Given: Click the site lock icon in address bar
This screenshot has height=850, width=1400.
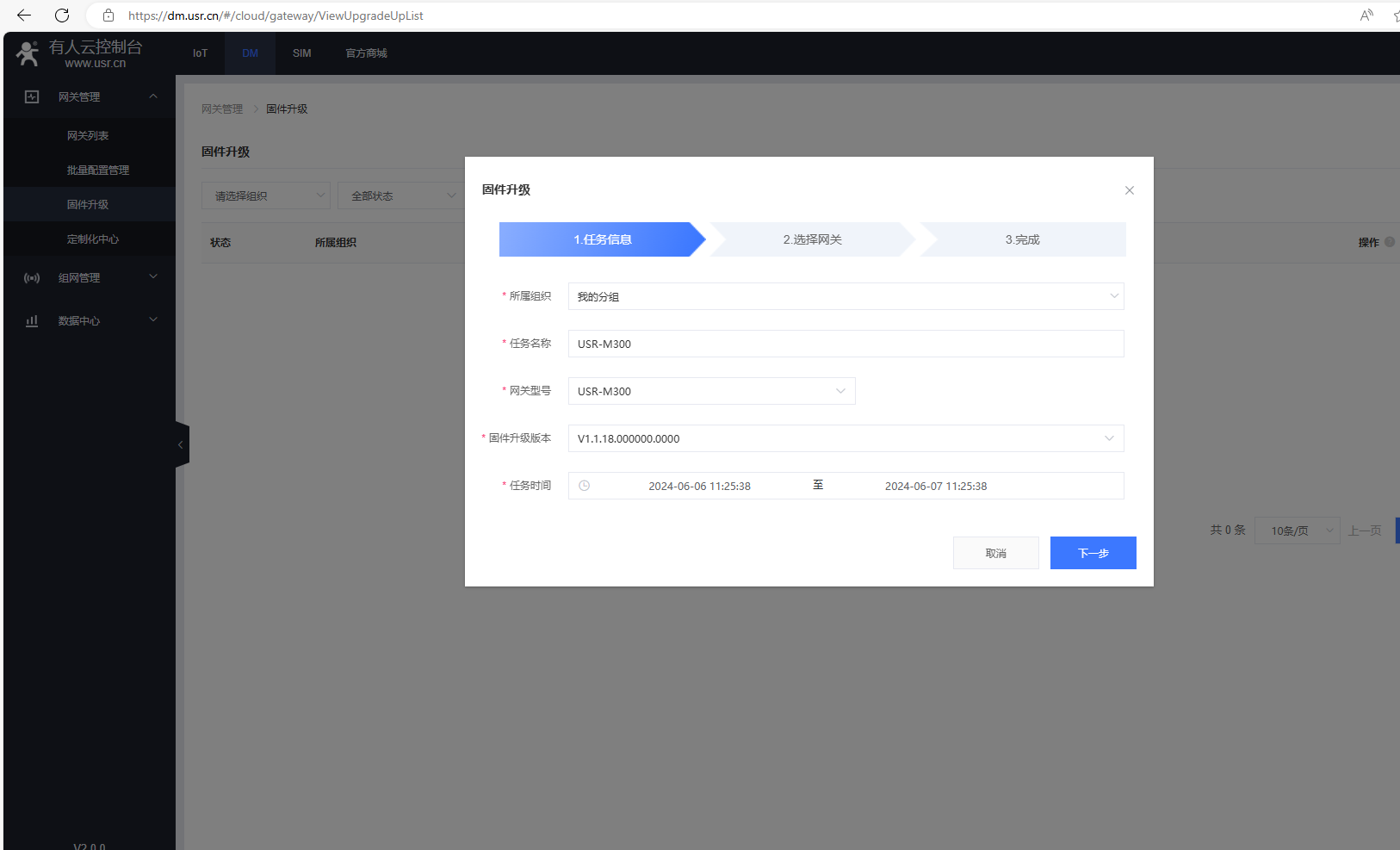Looking at the screenshot, I should click(108, 16).
